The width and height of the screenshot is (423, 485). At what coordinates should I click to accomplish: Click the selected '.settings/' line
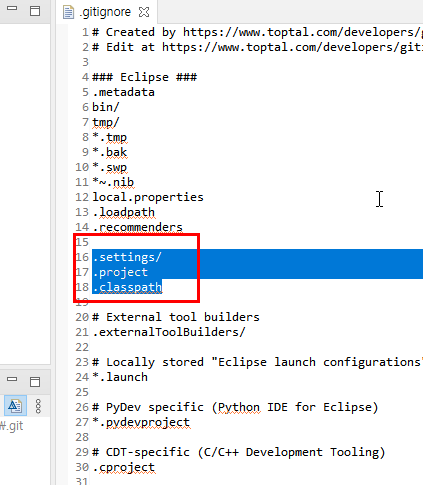point(127,257)
